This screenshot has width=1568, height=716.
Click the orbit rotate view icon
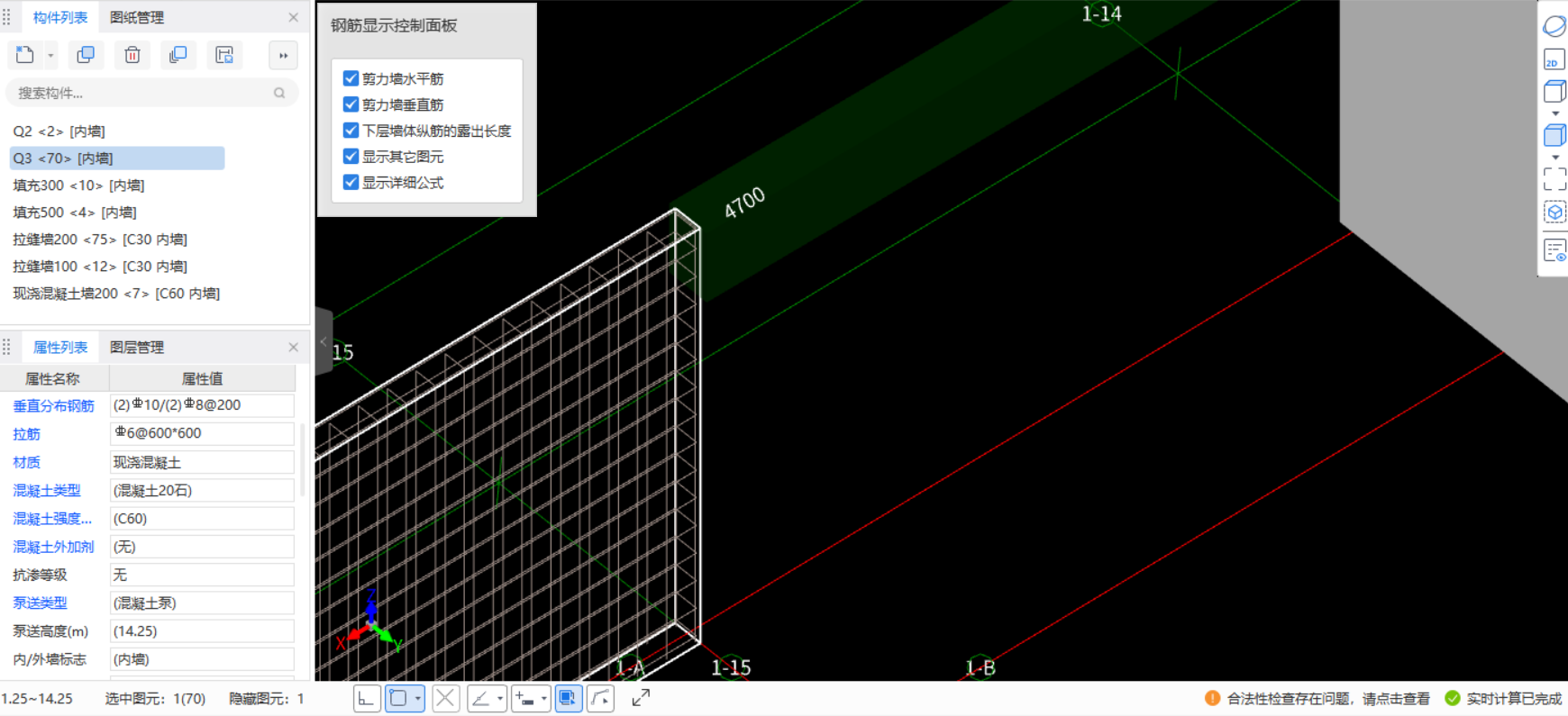point(1554,26)
